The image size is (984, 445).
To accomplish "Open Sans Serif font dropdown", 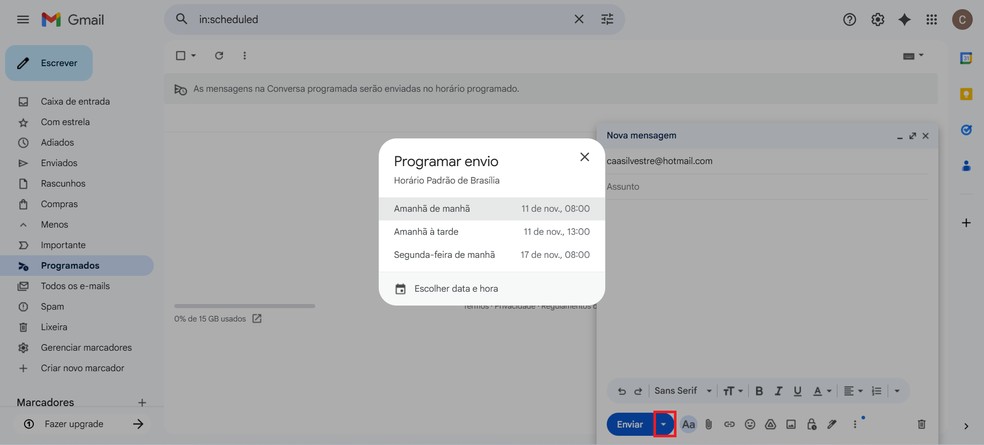I will pos(683,391).
